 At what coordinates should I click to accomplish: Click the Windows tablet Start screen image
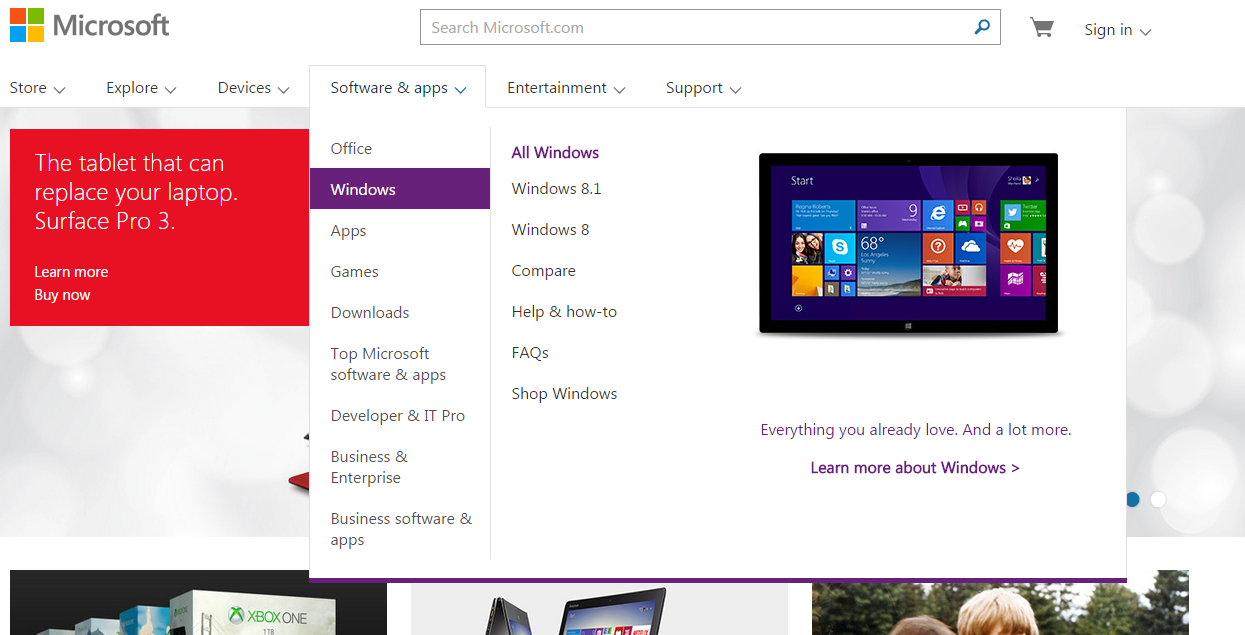pos(909,244)
